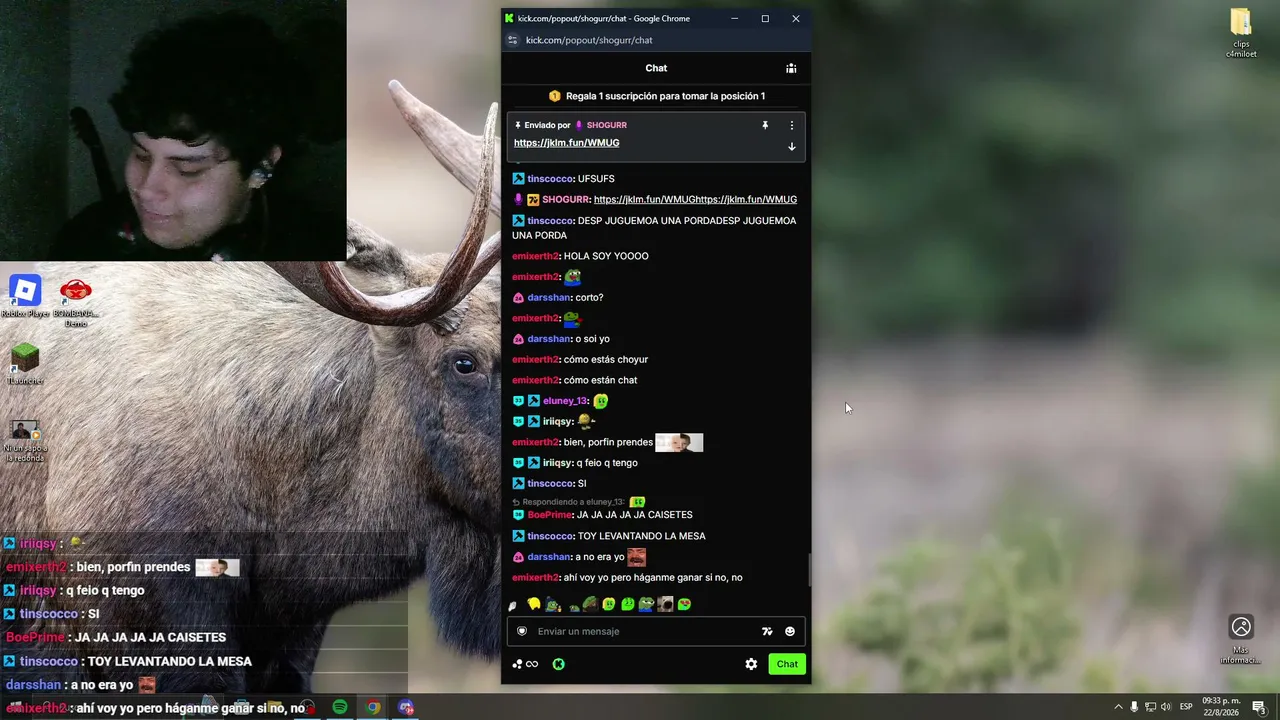Open the SHOGURR username in the pinned message
This screenshot has width=1280, height=720.
[x=607, y=125]
